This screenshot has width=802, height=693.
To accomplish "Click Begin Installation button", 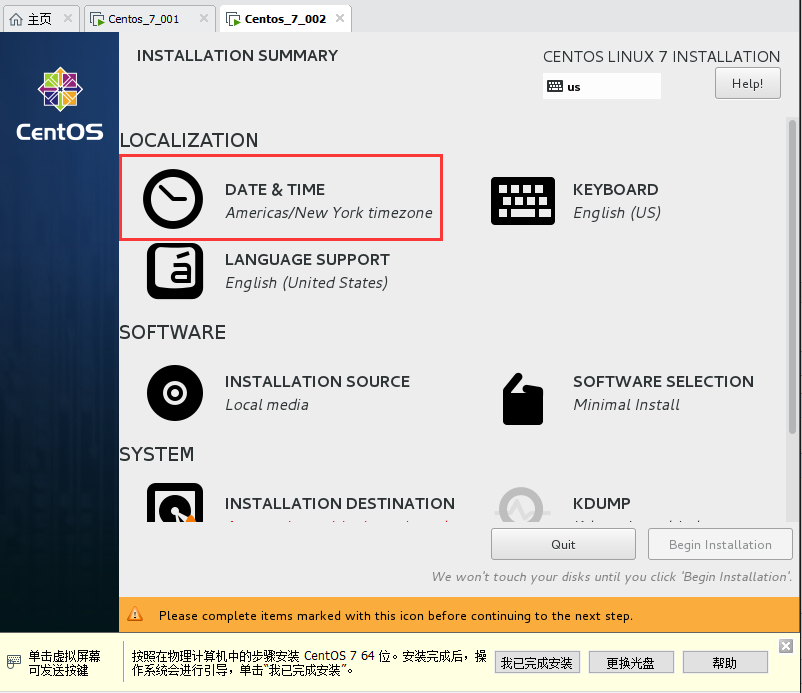I will click(x=720, y=544).
